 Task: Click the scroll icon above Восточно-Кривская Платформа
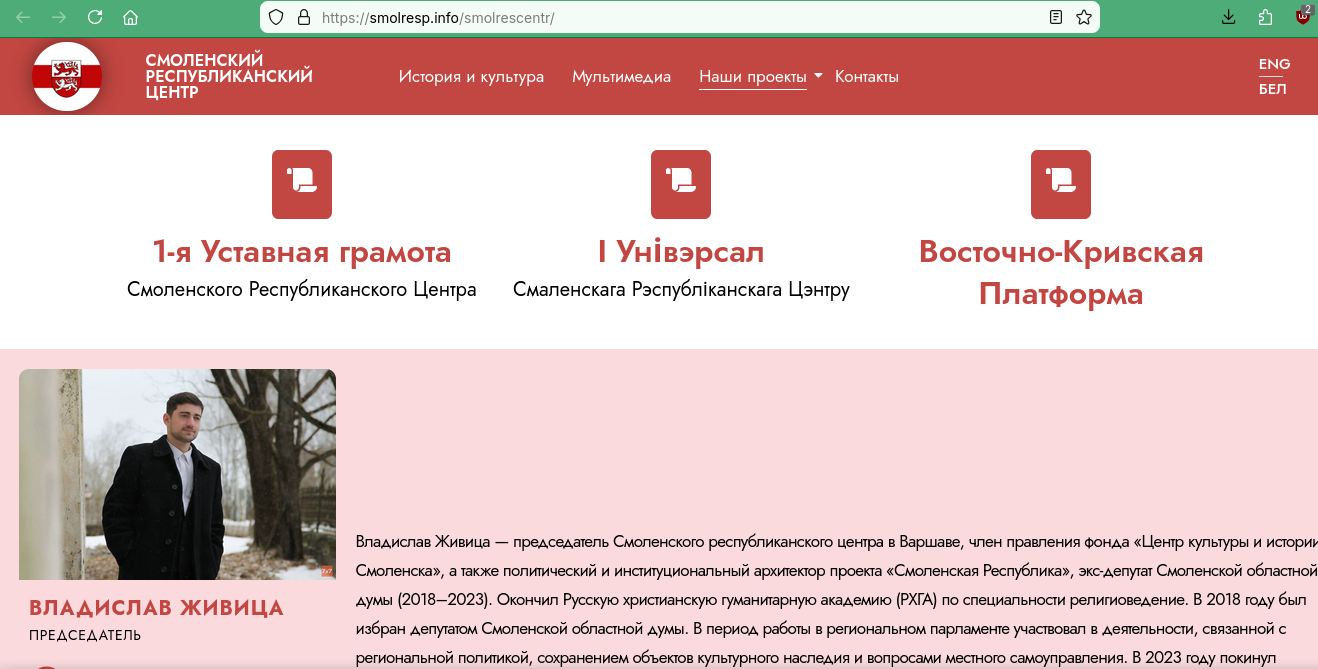coord(1061,184)
